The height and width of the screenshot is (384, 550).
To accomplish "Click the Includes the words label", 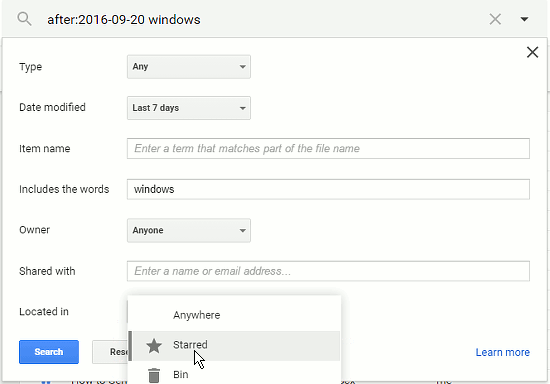I will (x=64, y=189).
